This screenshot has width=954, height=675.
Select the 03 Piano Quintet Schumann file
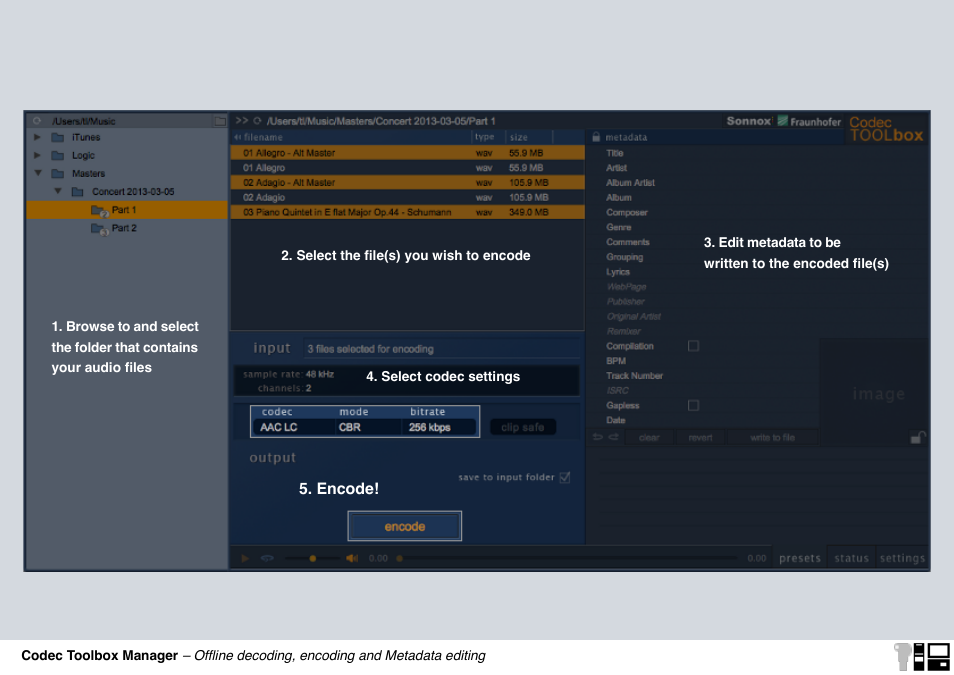point(408,212)
